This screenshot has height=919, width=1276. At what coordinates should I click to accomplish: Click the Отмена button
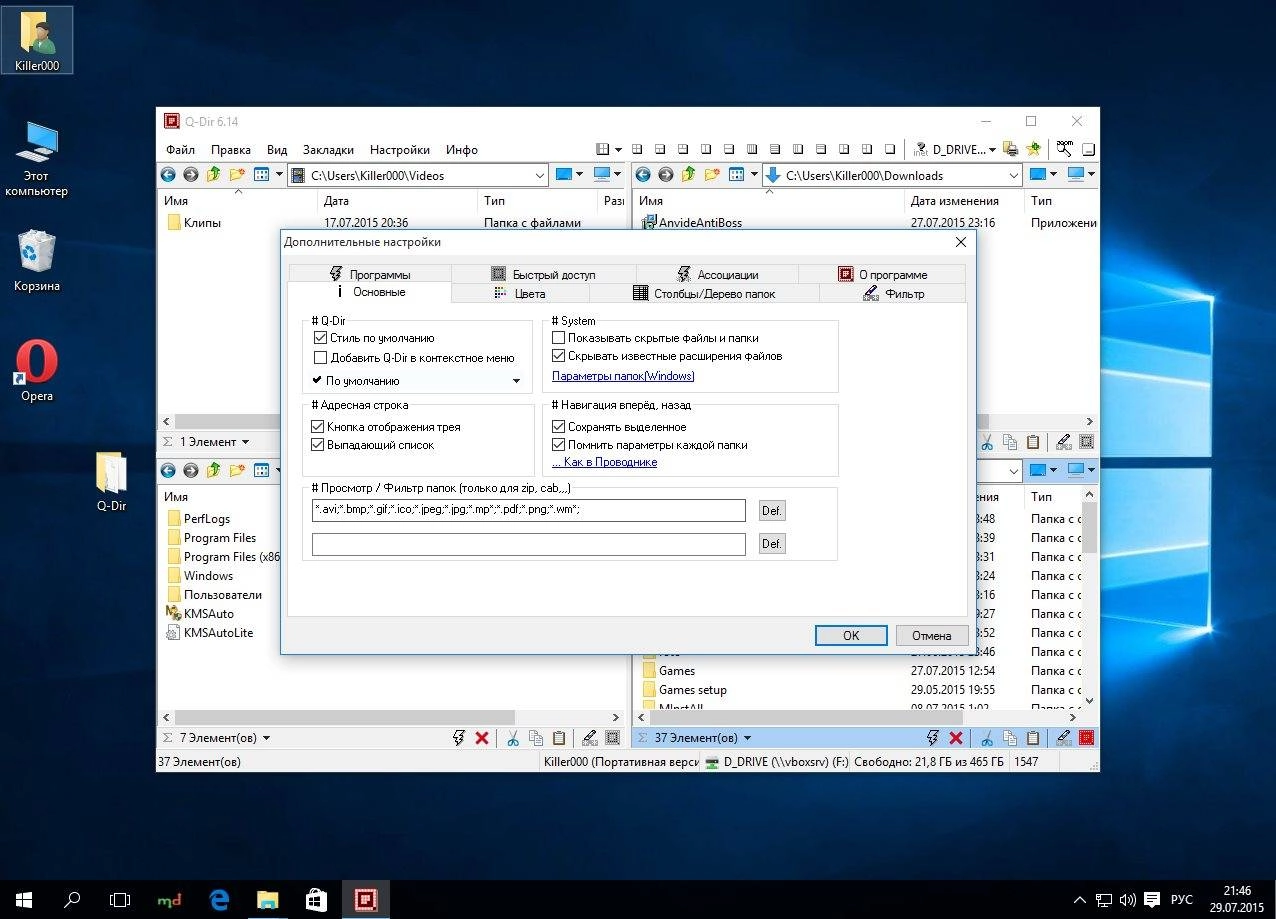932,635
